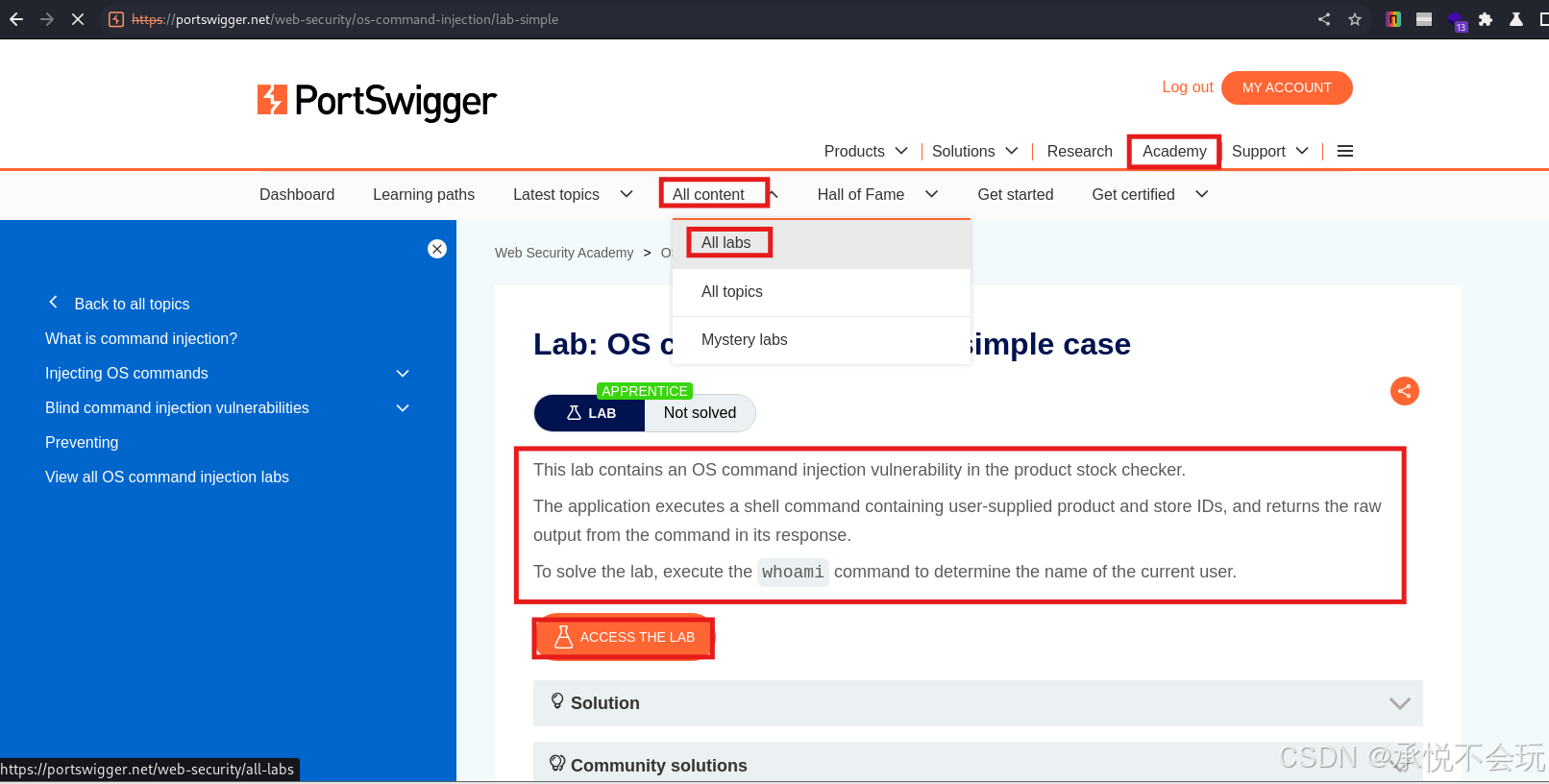Image resolution: width=1549 pixels, height=784 pixels.
Task: Click the address bar URL field
Action: (x=711, y=19)
